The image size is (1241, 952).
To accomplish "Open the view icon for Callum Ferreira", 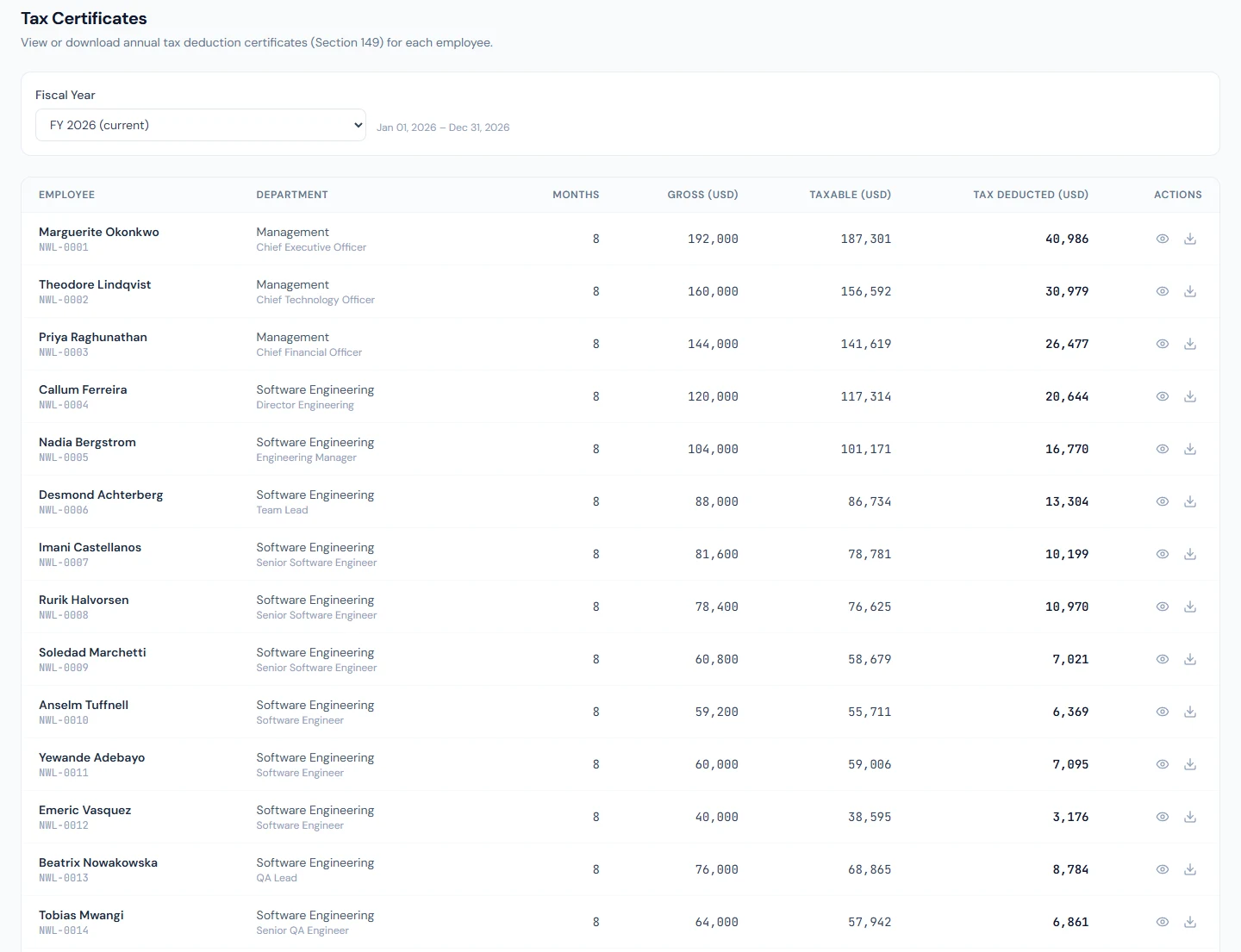I will click(x=1163, y=396).
